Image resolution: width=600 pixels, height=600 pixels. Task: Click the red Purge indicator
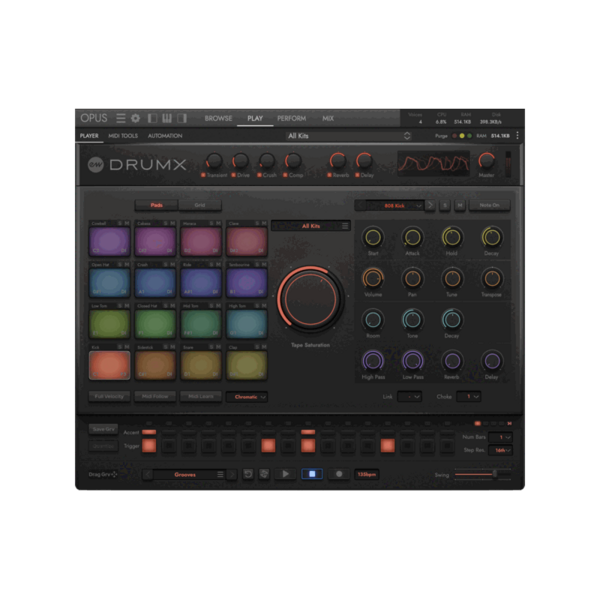(455, 136)
